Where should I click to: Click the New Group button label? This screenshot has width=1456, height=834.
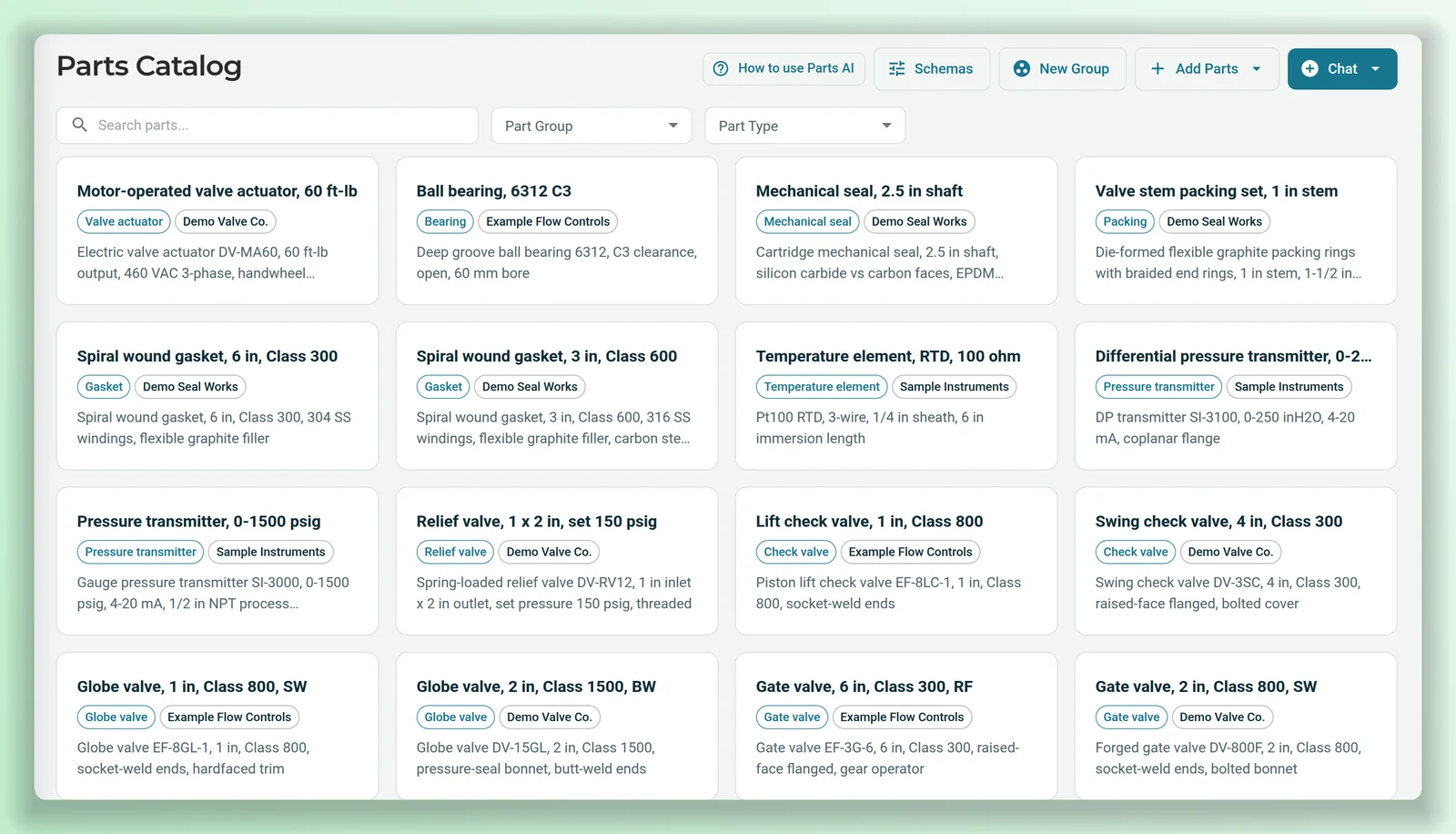1074,69
